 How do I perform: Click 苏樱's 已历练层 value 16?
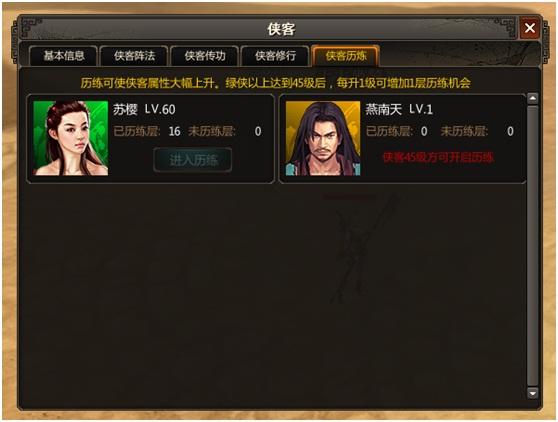point(174,131)
